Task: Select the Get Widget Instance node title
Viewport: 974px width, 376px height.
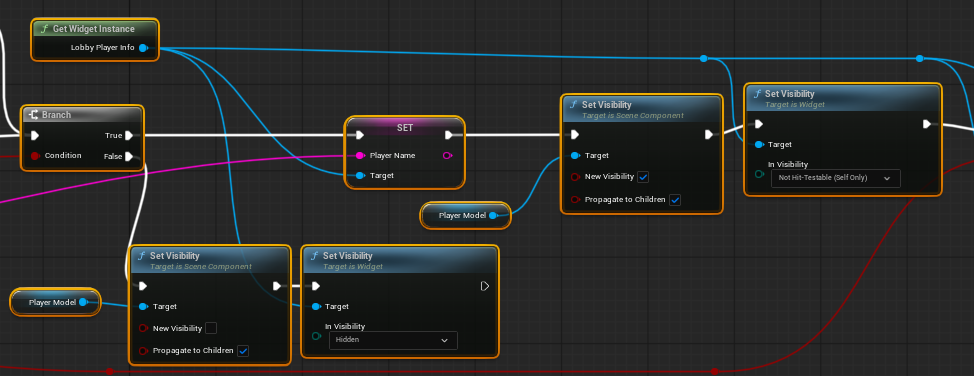Action: click(x=94, y=29)
